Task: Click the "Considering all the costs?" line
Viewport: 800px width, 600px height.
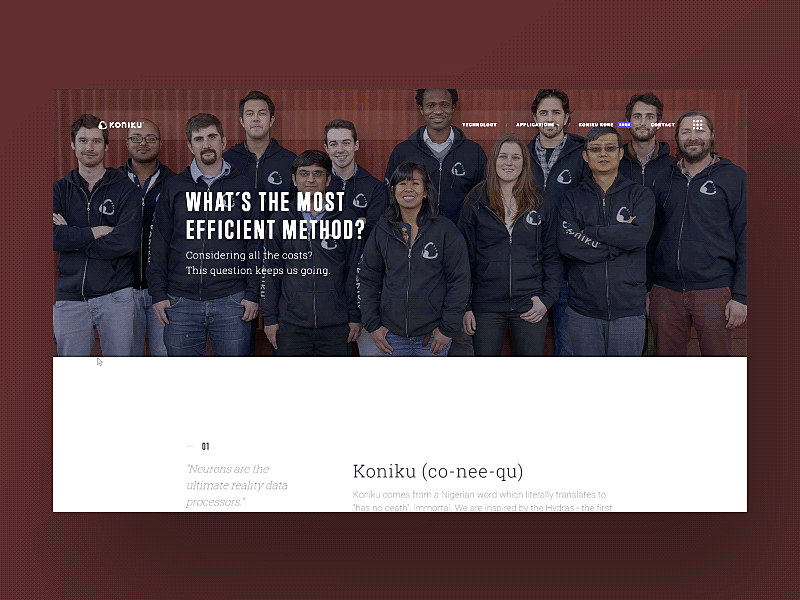Action: (x=249, y=255)
